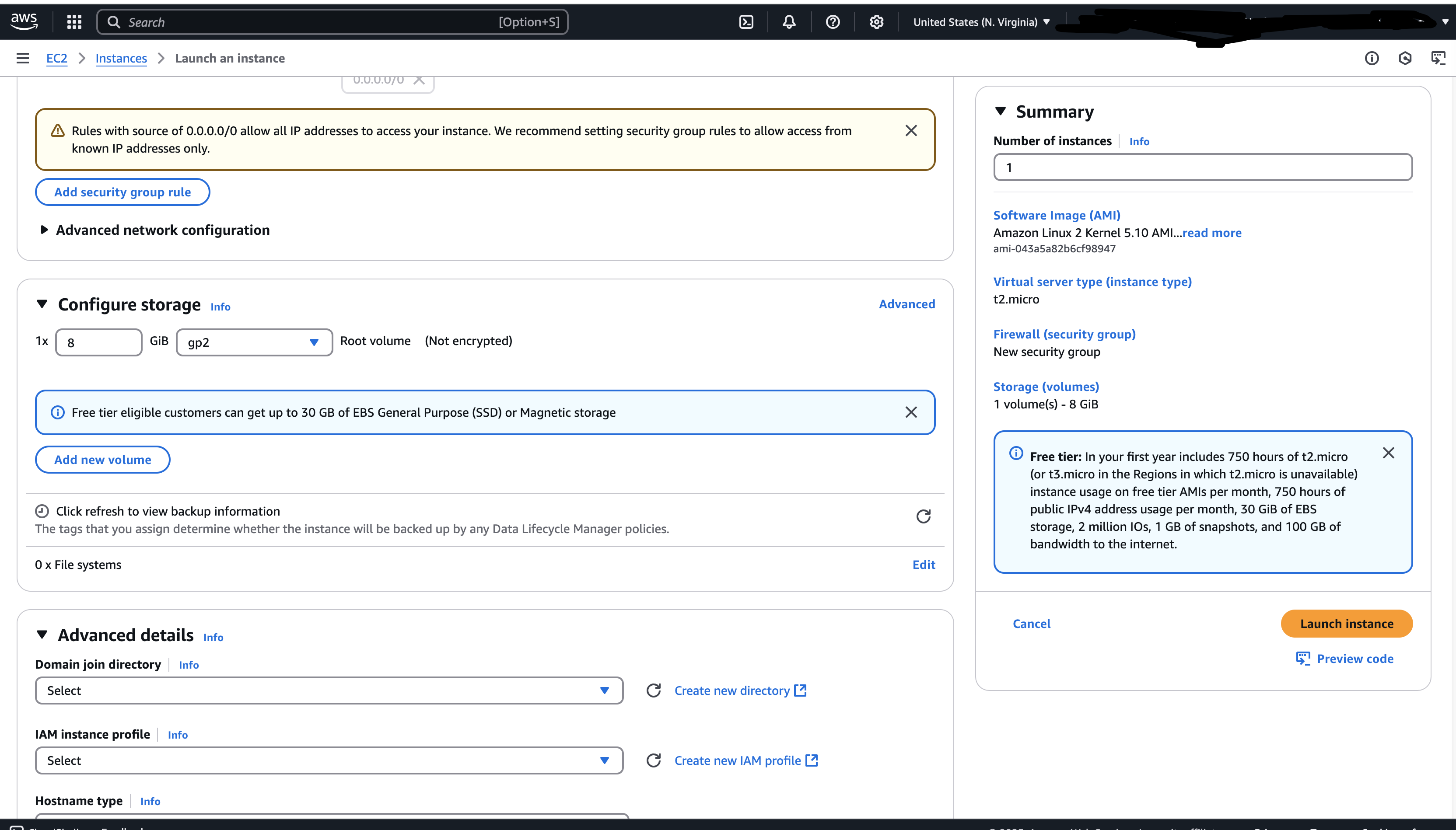Open Info next to Configure storage
This screenshot has width=1456, height=830.
click(x=220, y=307)
